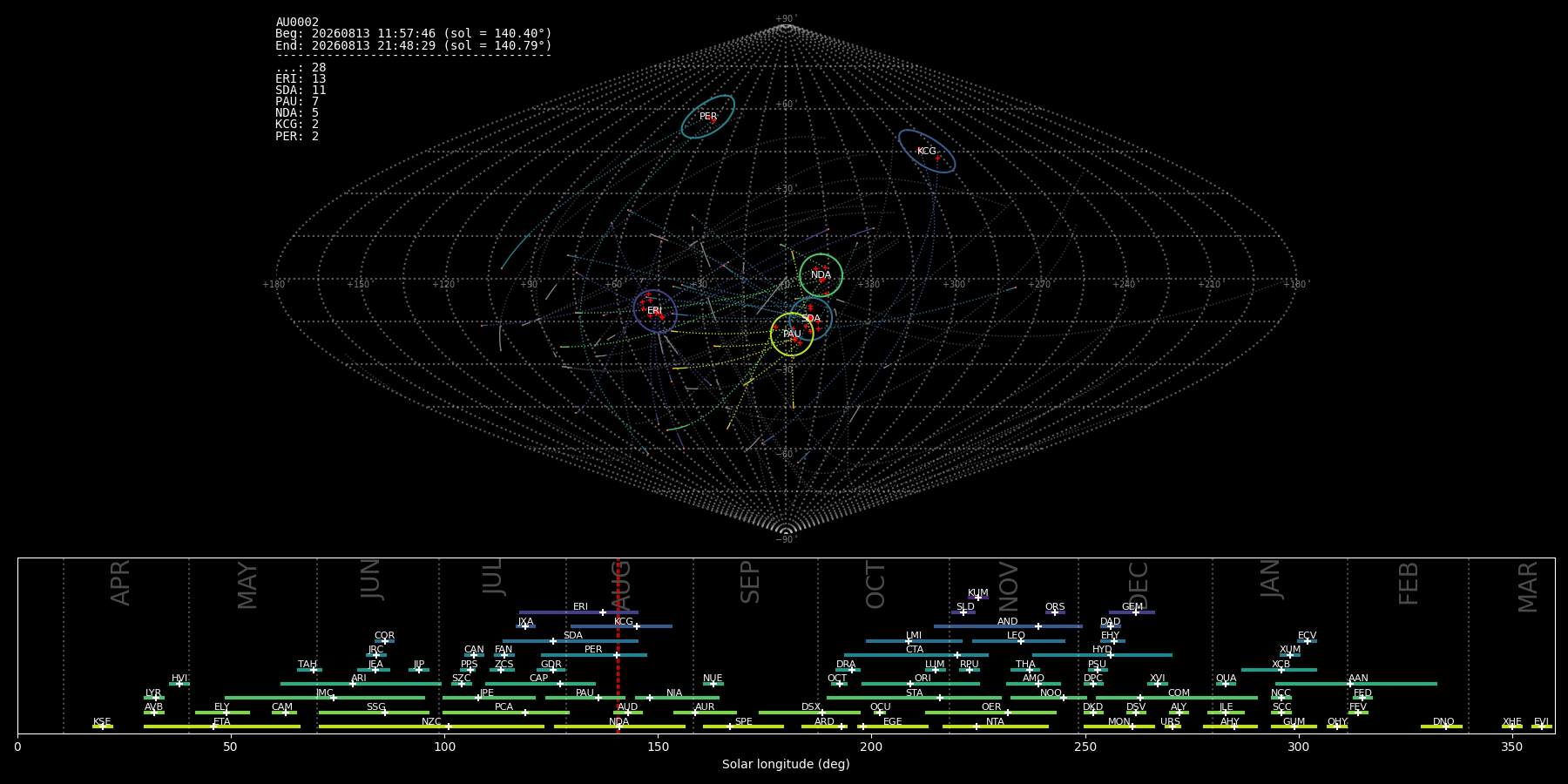Click the ARI shower bar in timeline

(361, 684)
